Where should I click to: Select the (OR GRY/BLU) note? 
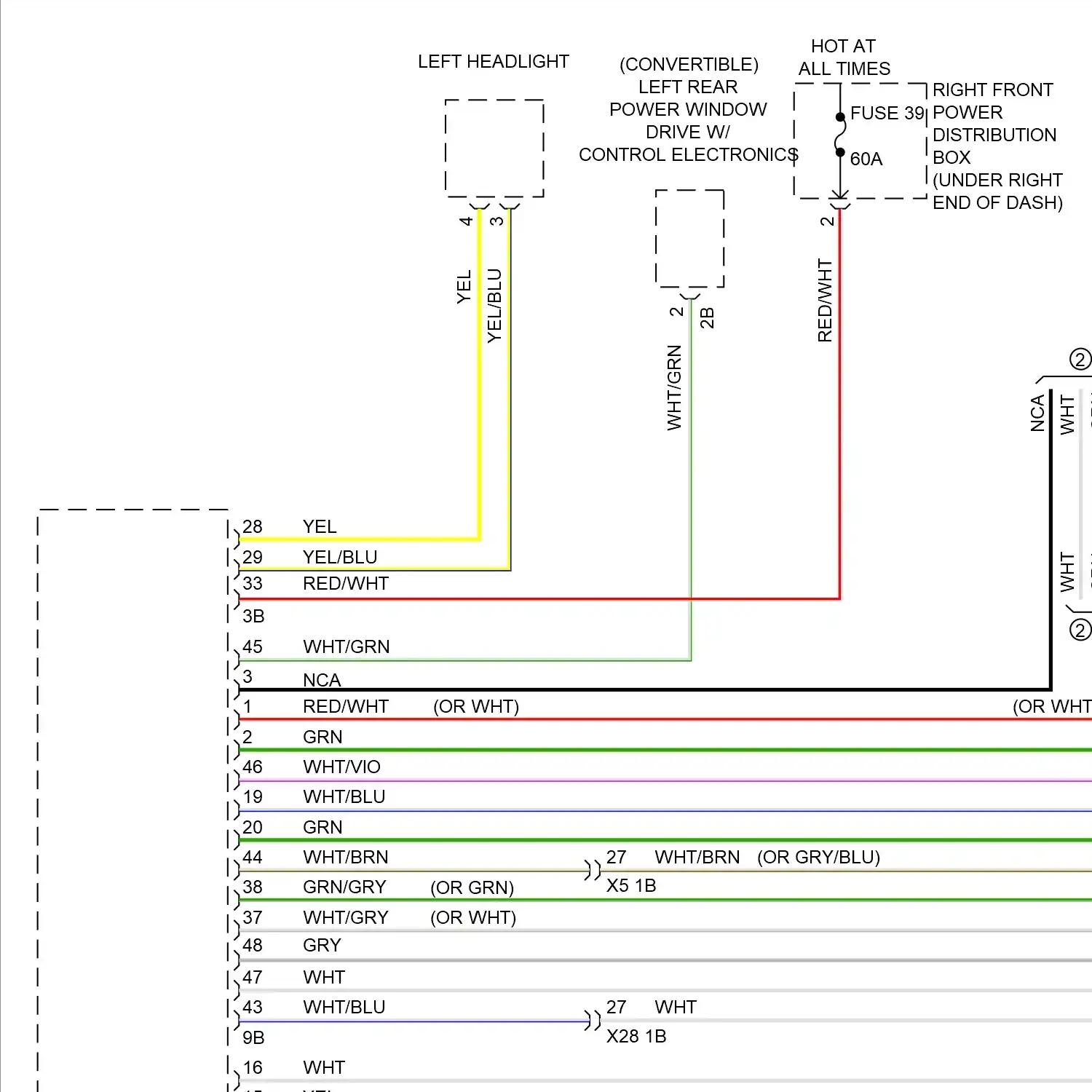pos(819,858)
